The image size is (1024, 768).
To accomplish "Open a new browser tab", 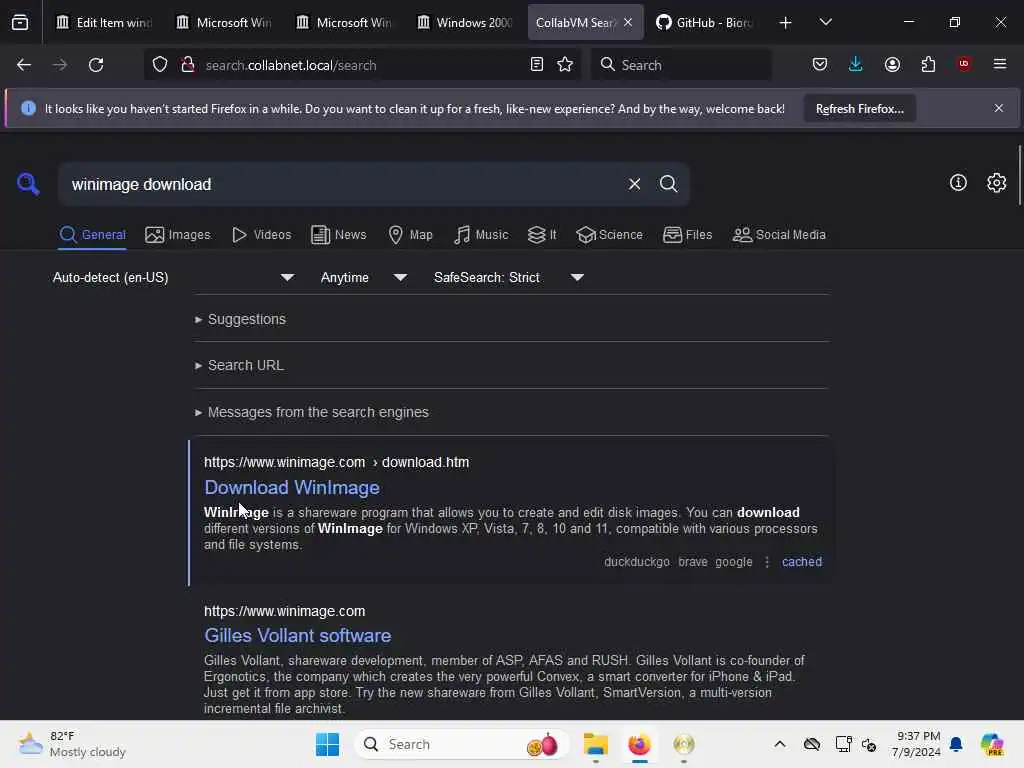I will pyautogui.click(x=786, y=23).
